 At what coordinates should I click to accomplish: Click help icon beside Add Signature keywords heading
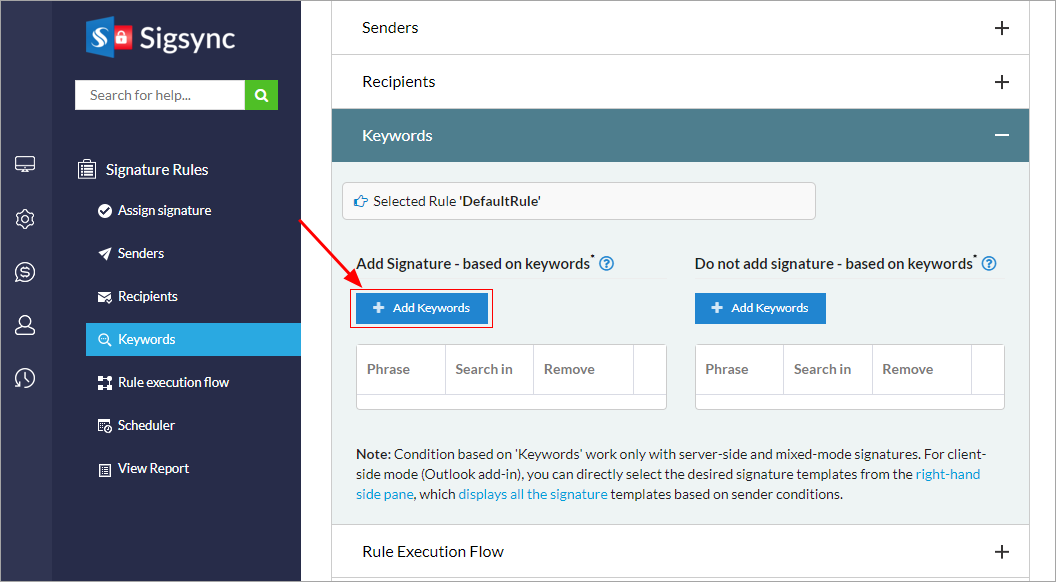[x=606, y=264]
